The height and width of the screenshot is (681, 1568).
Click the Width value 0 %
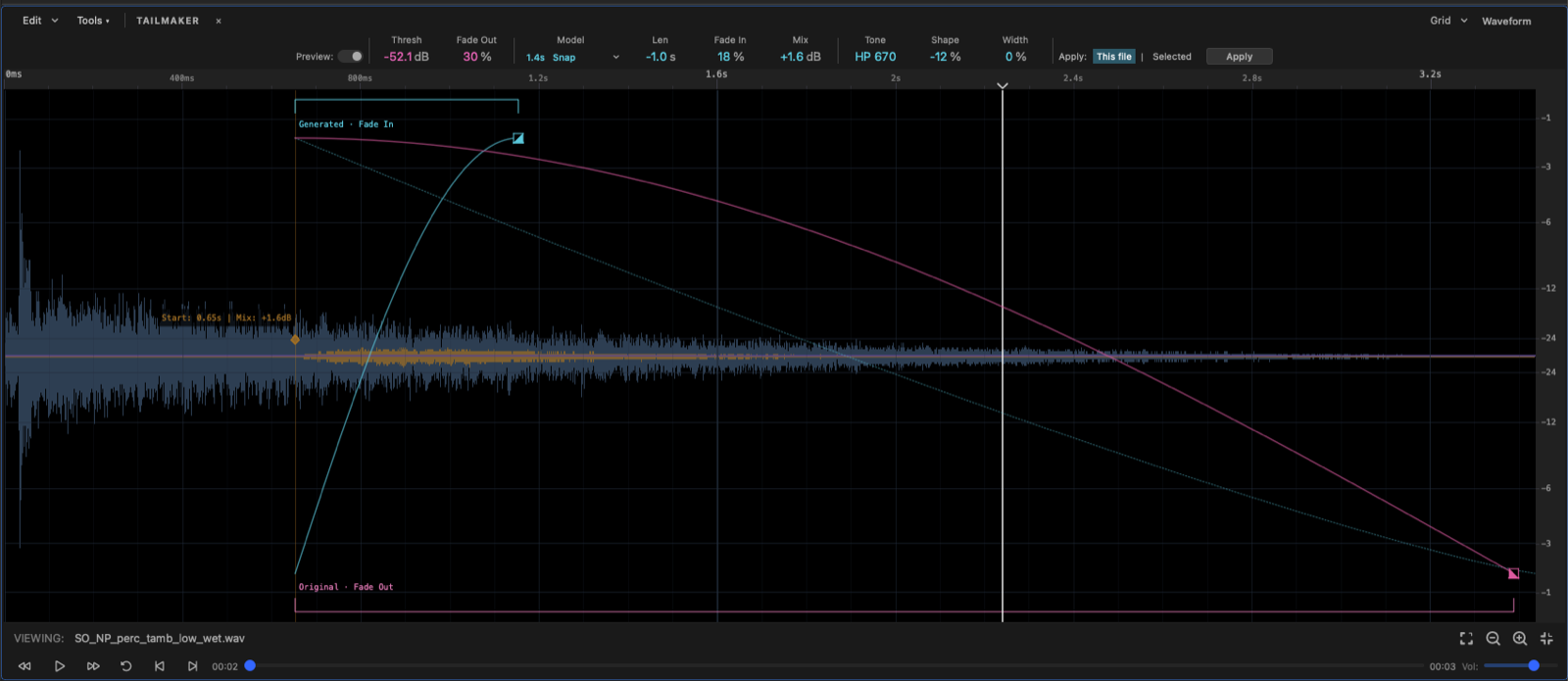click(x=1015, y=57)
